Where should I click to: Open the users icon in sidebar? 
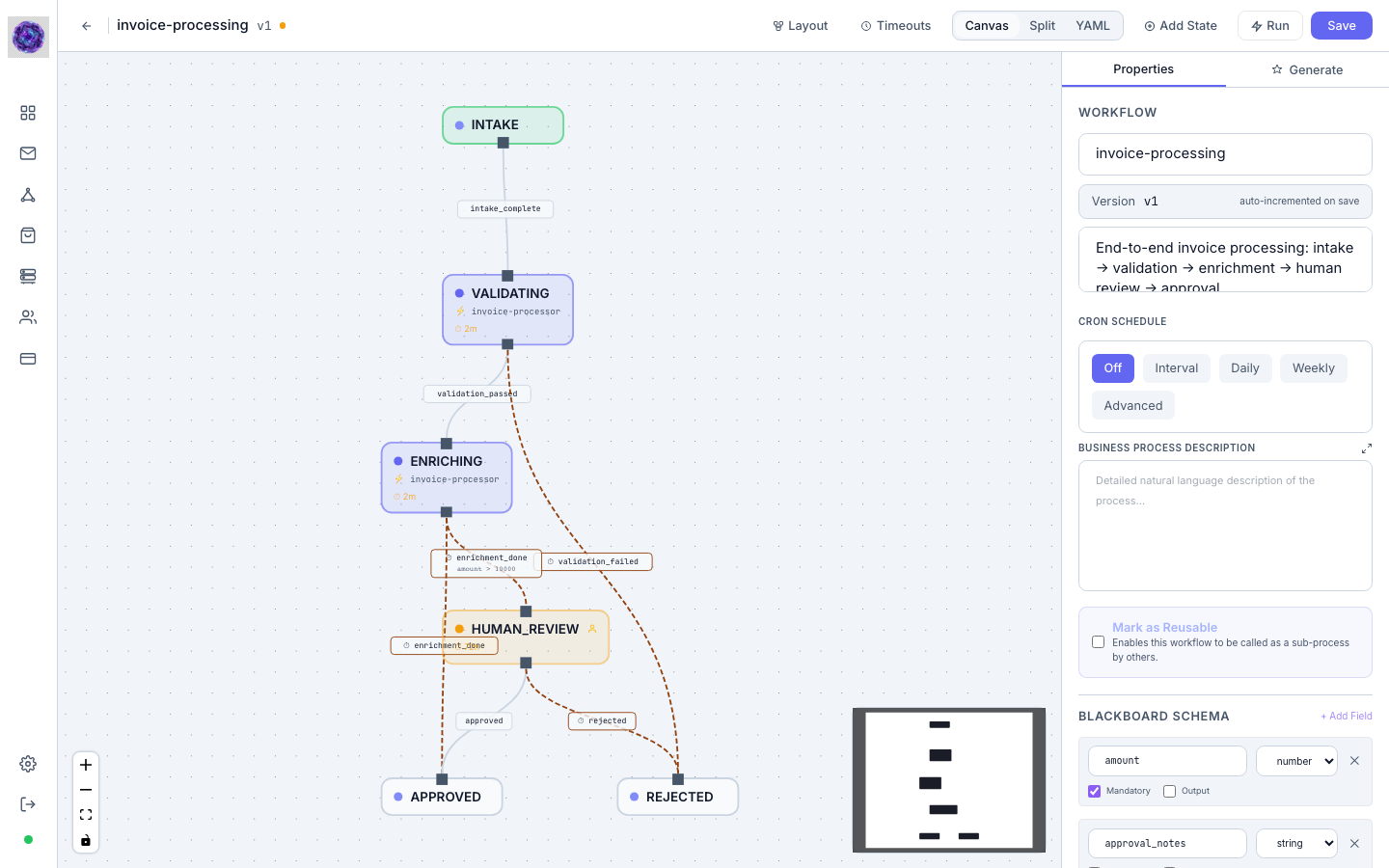coord(28,317)
